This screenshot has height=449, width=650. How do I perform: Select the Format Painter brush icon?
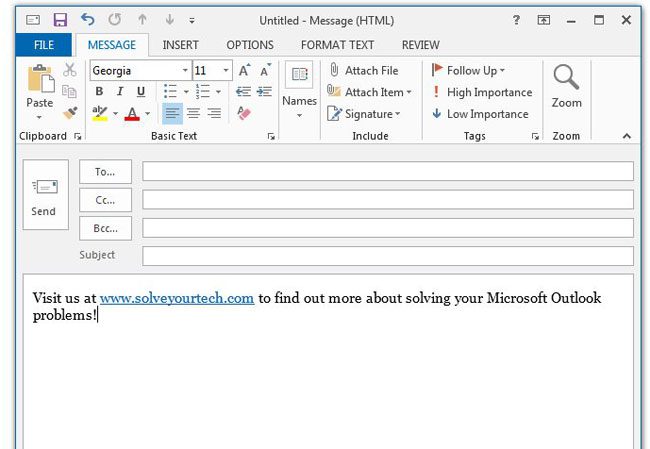click(x=70, y=113)
